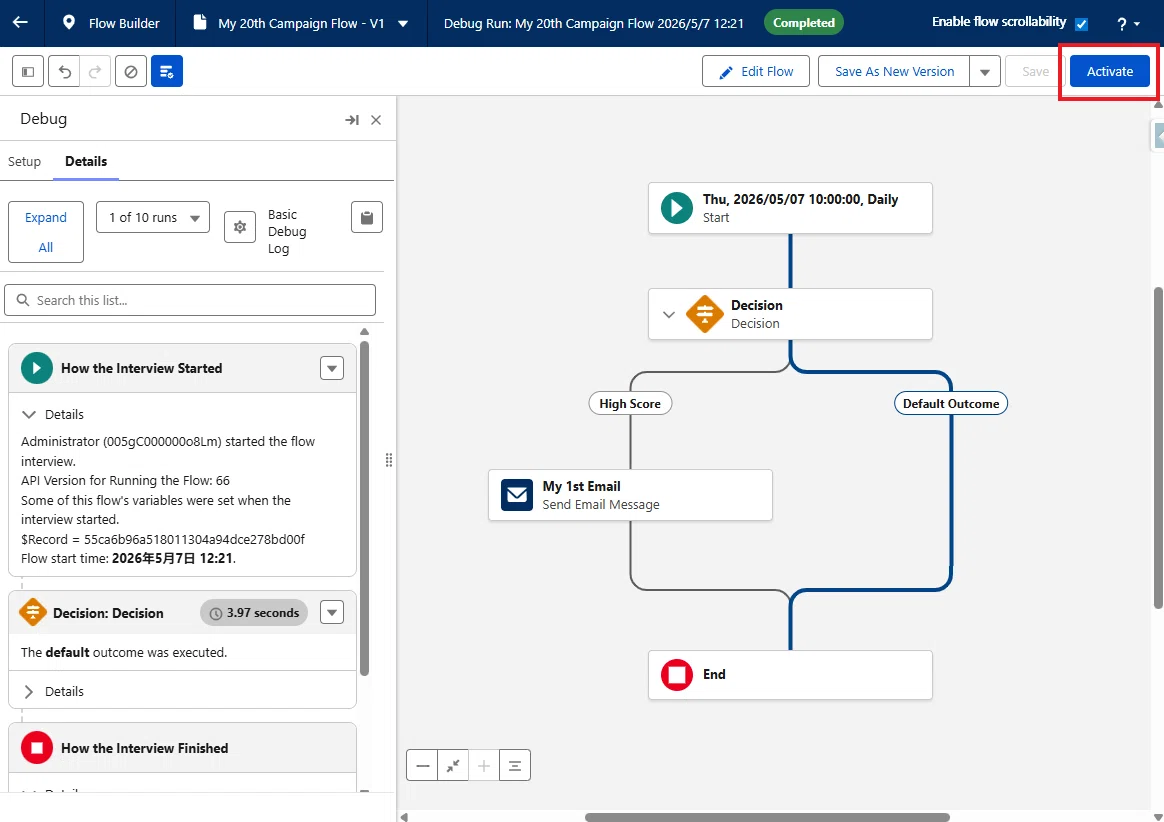Open the help question mark menu
Viewport: 1164px width, 822px height.
[1128, 24]
